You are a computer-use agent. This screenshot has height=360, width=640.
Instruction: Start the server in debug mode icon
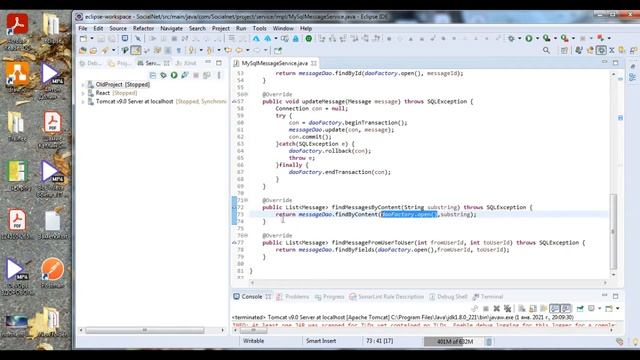(163, 76)
